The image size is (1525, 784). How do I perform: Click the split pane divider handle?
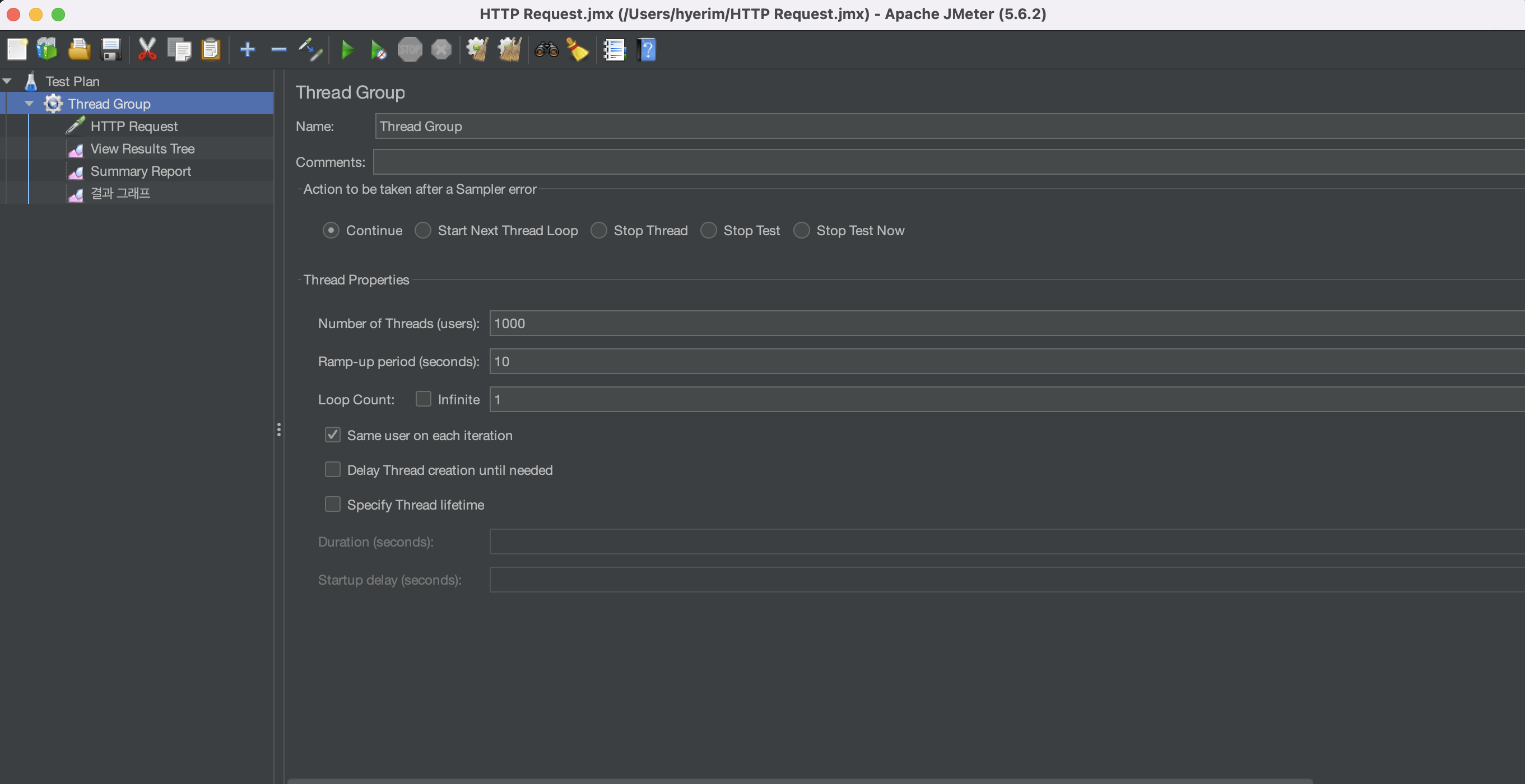(279, 430)
